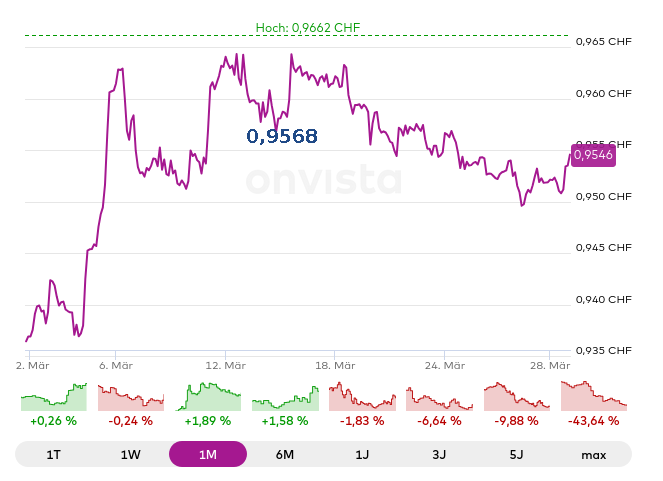Click the 1T mini sparkline thumbnail
The width and height of the screenshot is (663, 481).
54,397
